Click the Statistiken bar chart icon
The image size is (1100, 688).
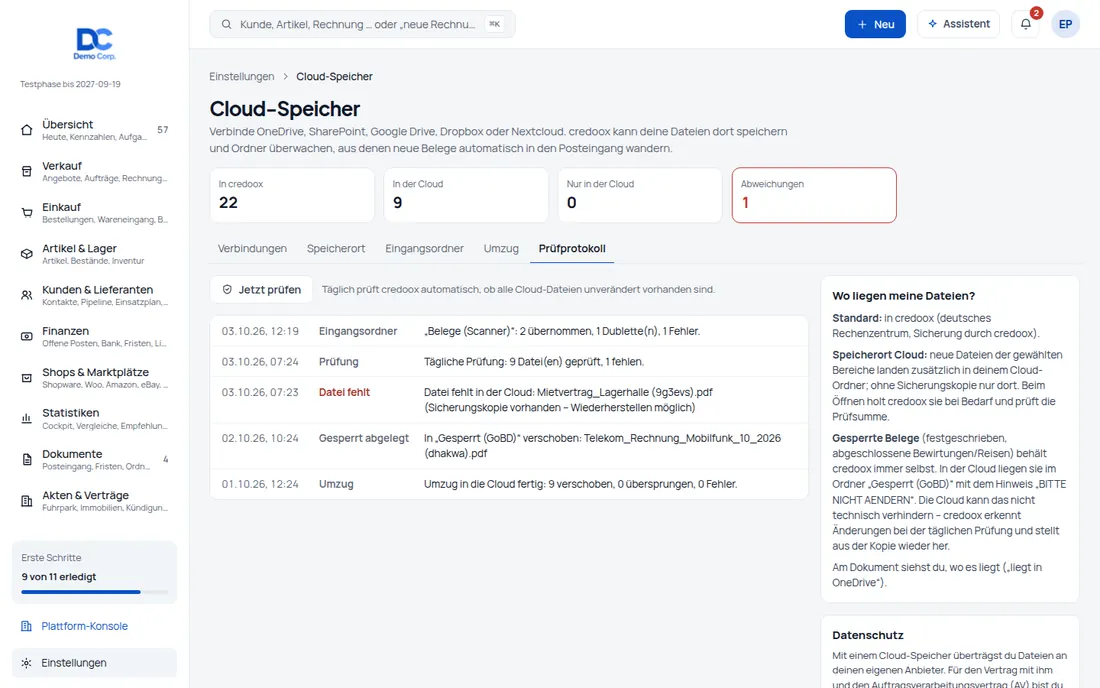pos(27,419)
